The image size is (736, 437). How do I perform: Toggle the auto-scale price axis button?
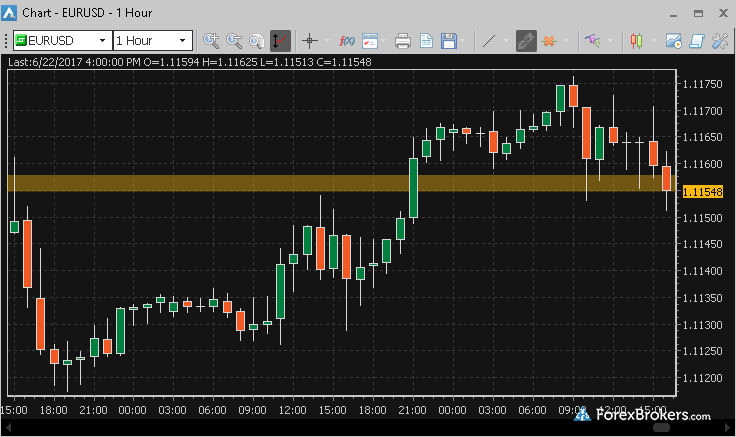click(x=280, y=41)
